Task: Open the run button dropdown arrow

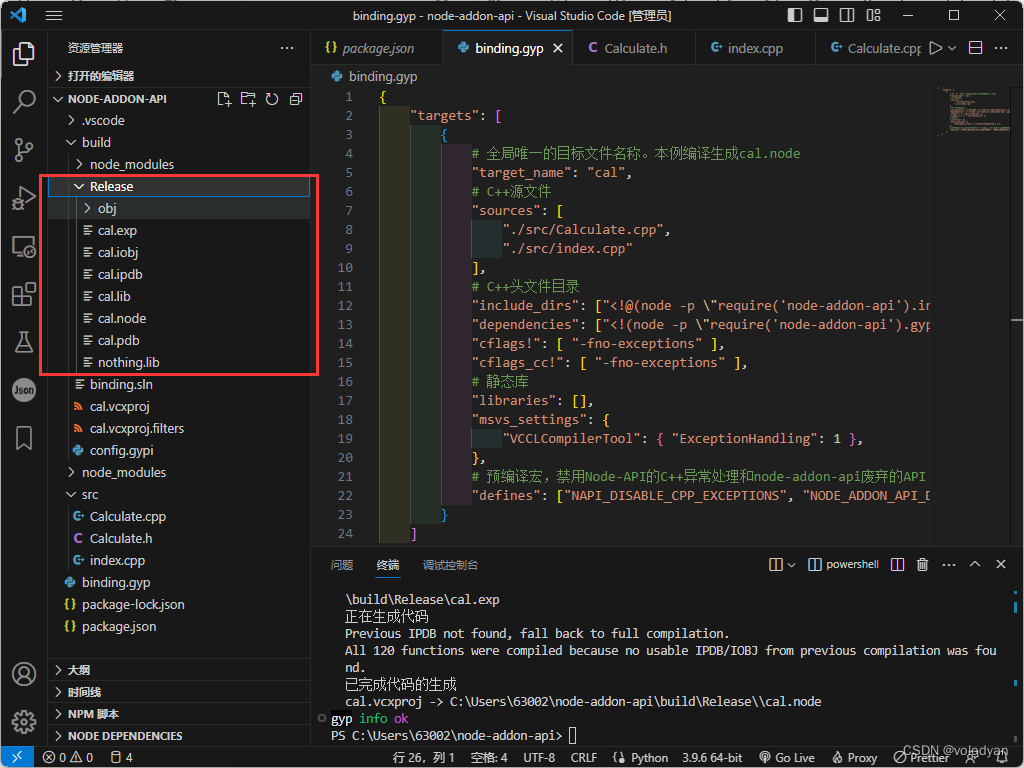Action: coord(954,47)
